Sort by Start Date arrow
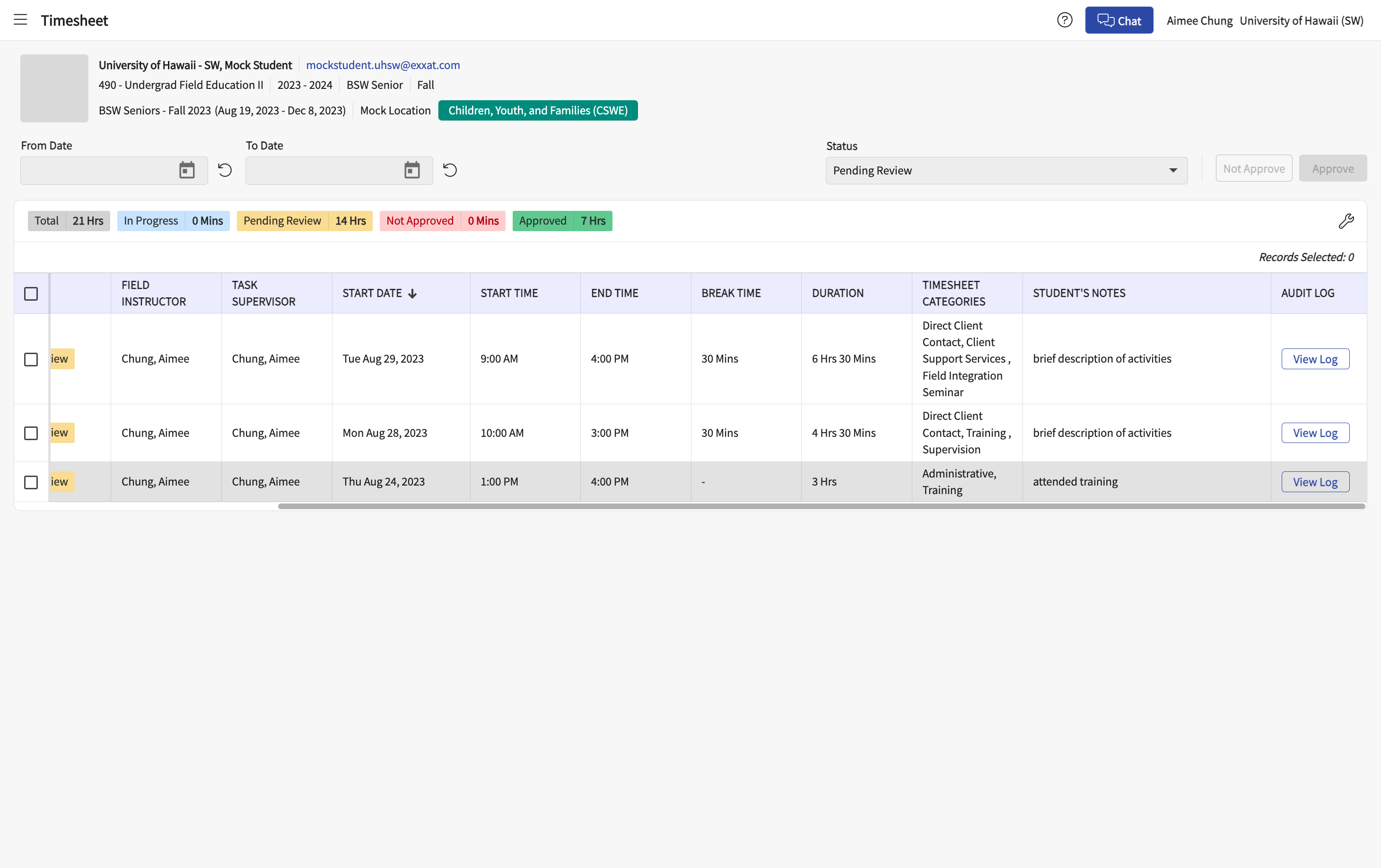This screenshot has width=1381, height=868. [x=412, y=294]
